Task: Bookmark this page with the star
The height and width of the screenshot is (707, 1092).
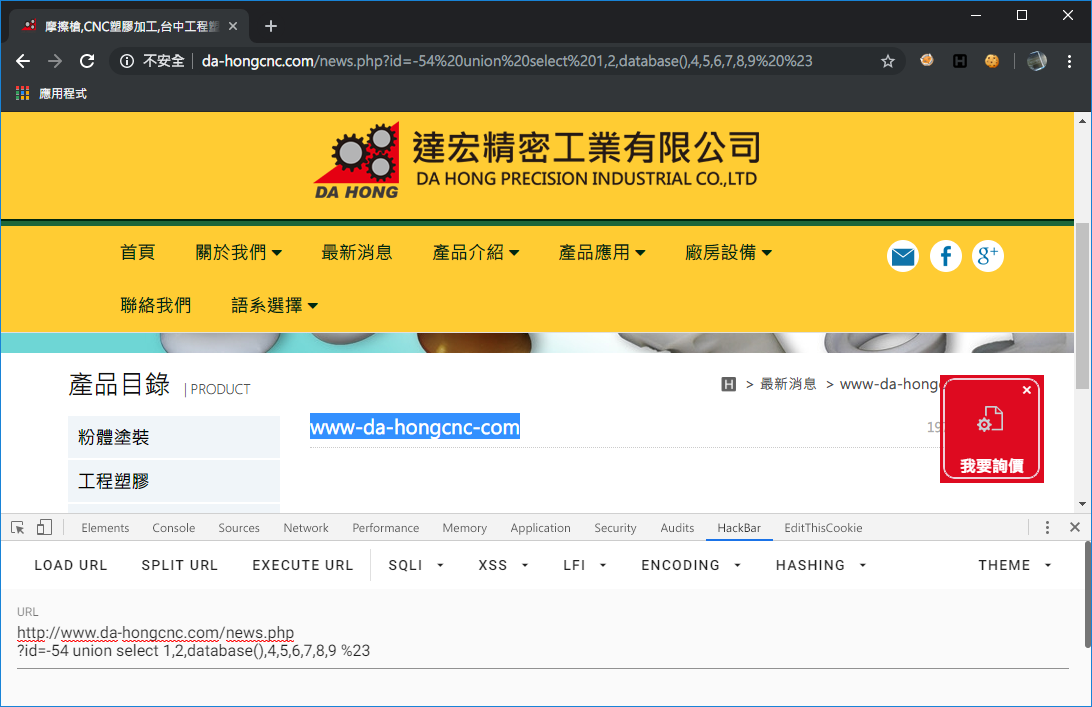Action: [887, 61]
